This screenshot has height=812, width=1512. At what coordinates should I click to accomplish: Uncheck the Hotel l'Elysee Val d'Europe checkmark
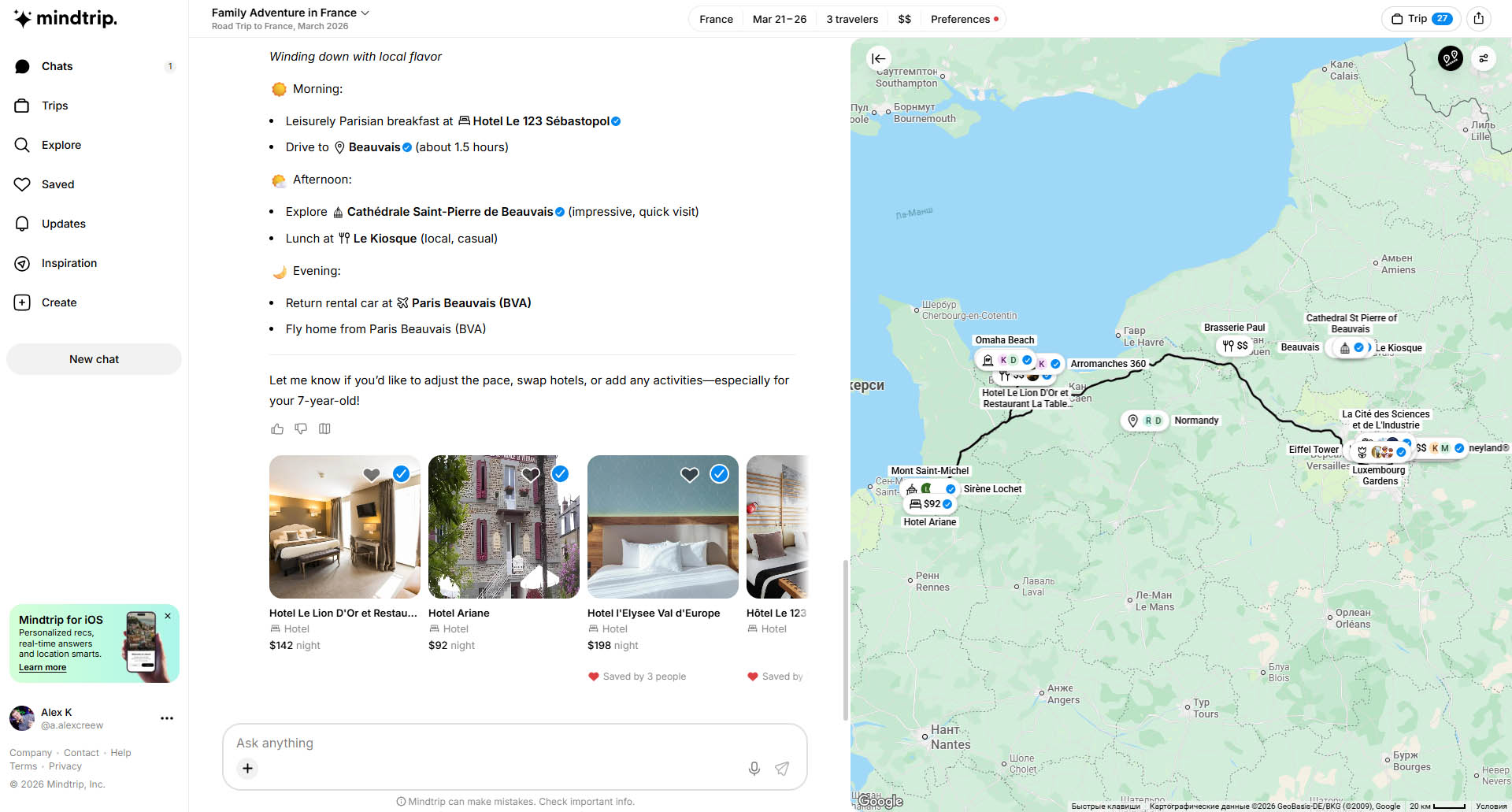pyautogui.click(x=719, y=474)
